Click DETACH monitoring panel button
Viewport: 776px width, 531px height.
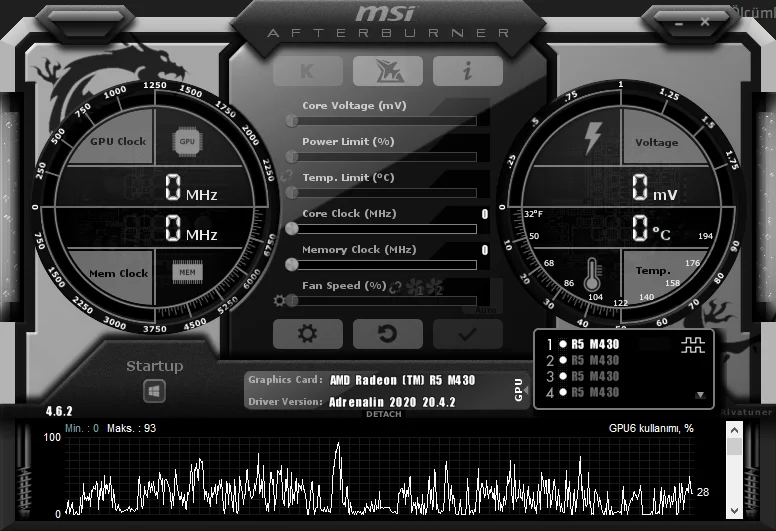(x=384, y=414)
